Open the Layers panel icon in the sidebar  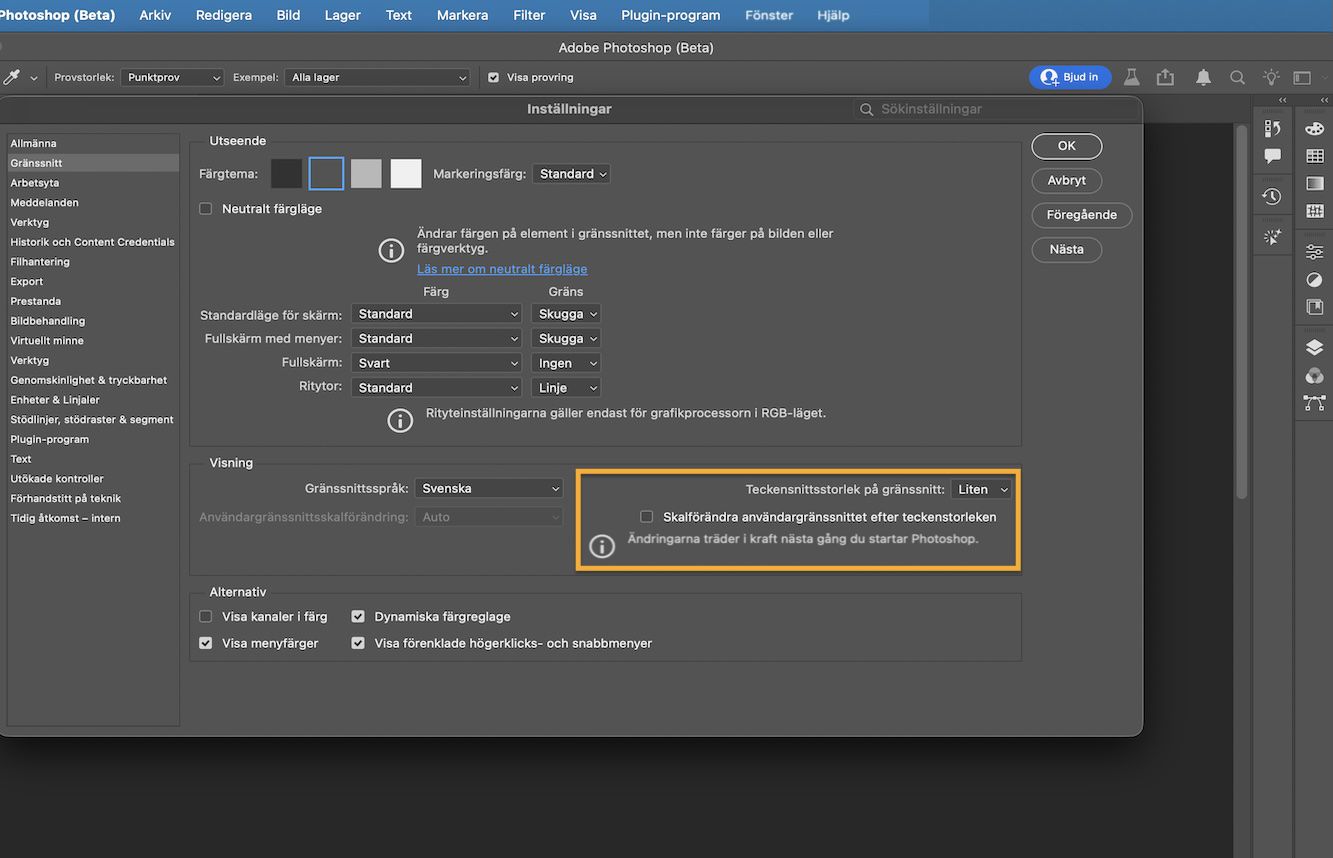[x=1314, y=347]
